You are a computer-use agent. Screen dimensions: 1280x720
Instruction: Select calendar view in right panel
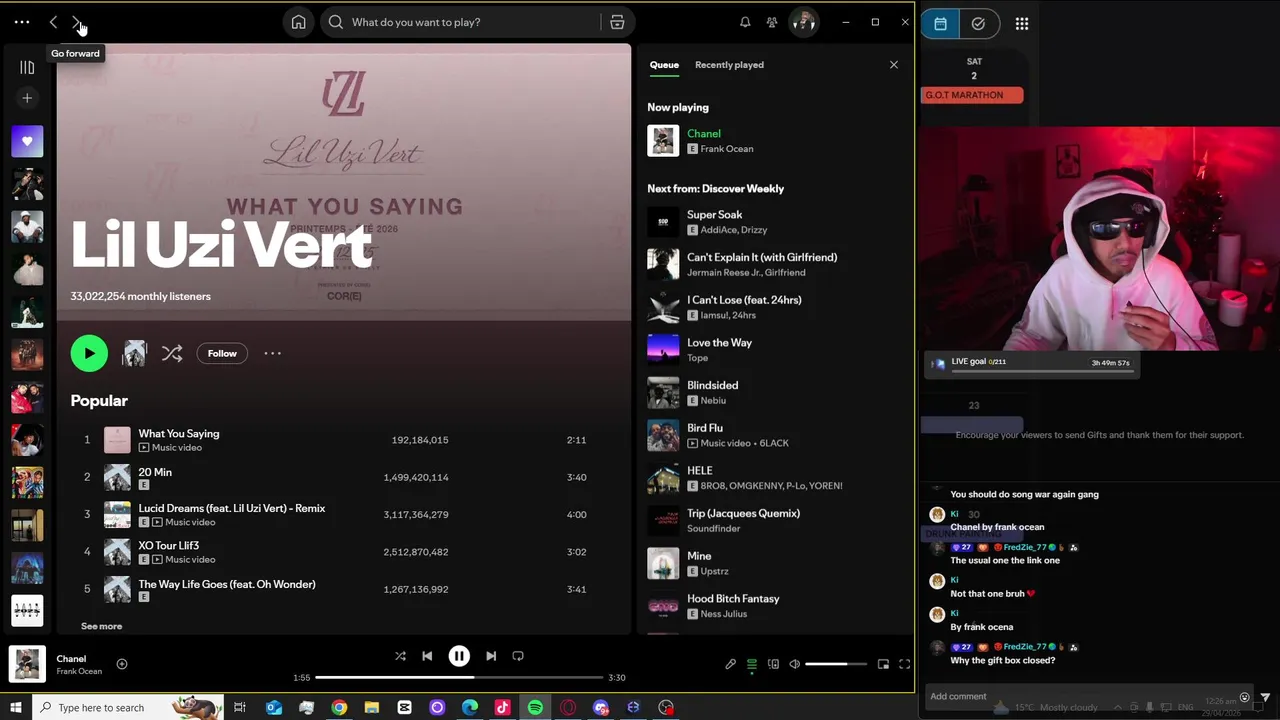click(x=940, y=24)
